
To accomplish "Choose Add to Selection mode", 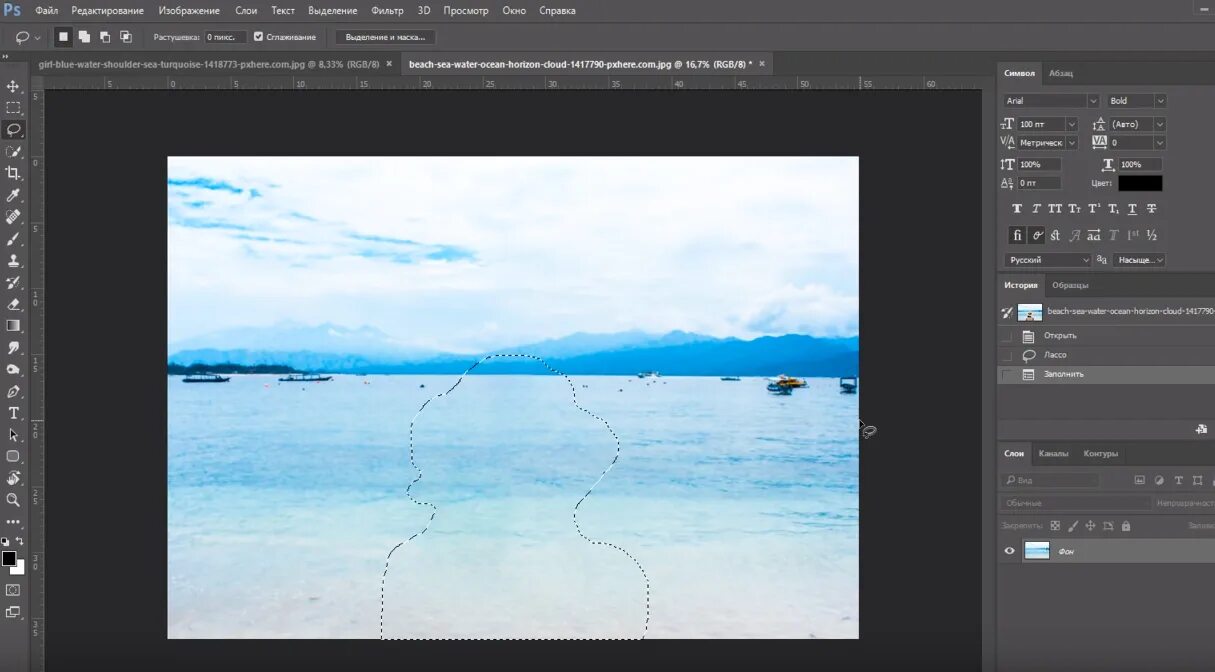I will [84, 37].
